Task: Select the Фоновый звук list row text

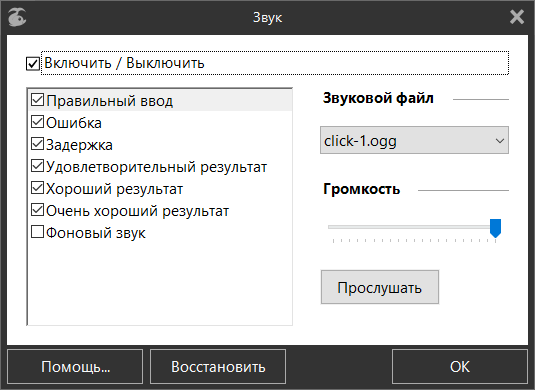Action: tap(96, 233)
